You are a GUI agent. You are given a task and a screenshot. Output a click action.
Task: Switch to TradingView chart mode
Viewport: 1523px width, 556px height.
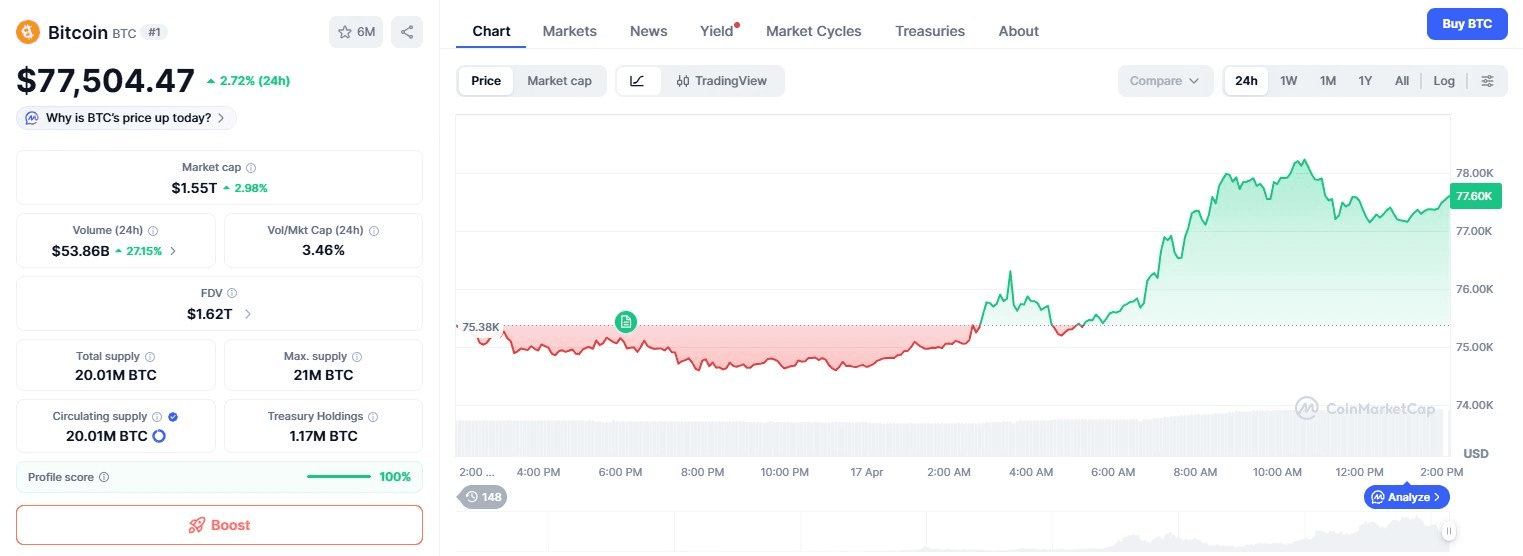coord(722,81)
